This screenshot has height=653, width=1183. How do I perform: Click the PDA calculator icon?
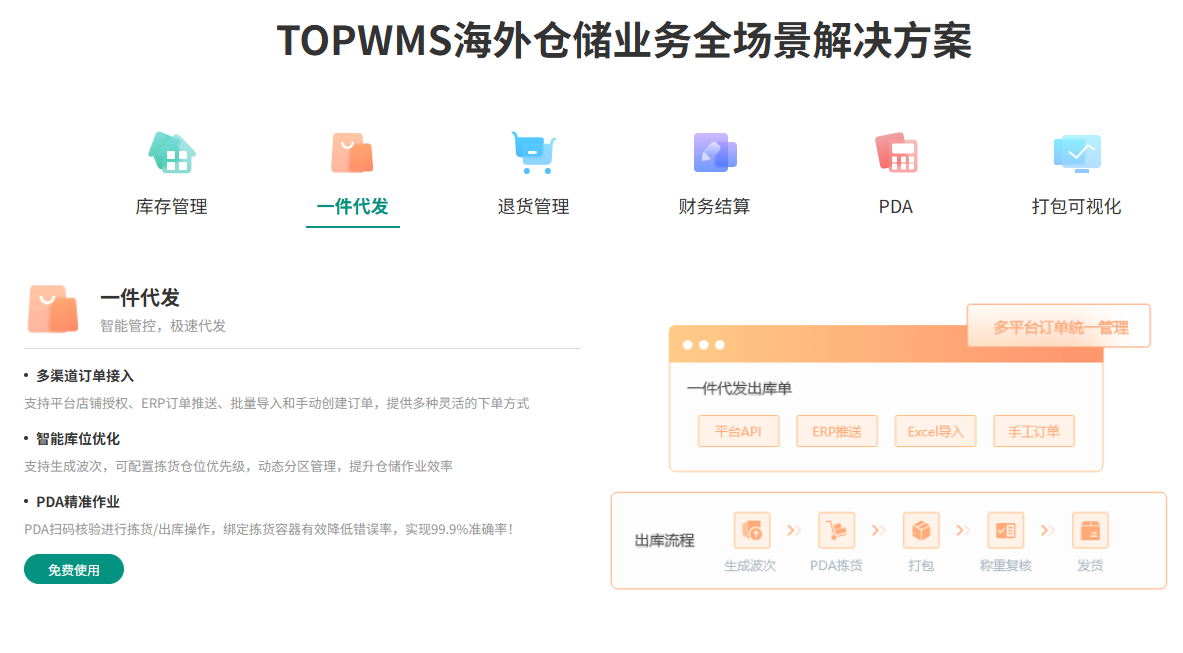click(896, 153)
